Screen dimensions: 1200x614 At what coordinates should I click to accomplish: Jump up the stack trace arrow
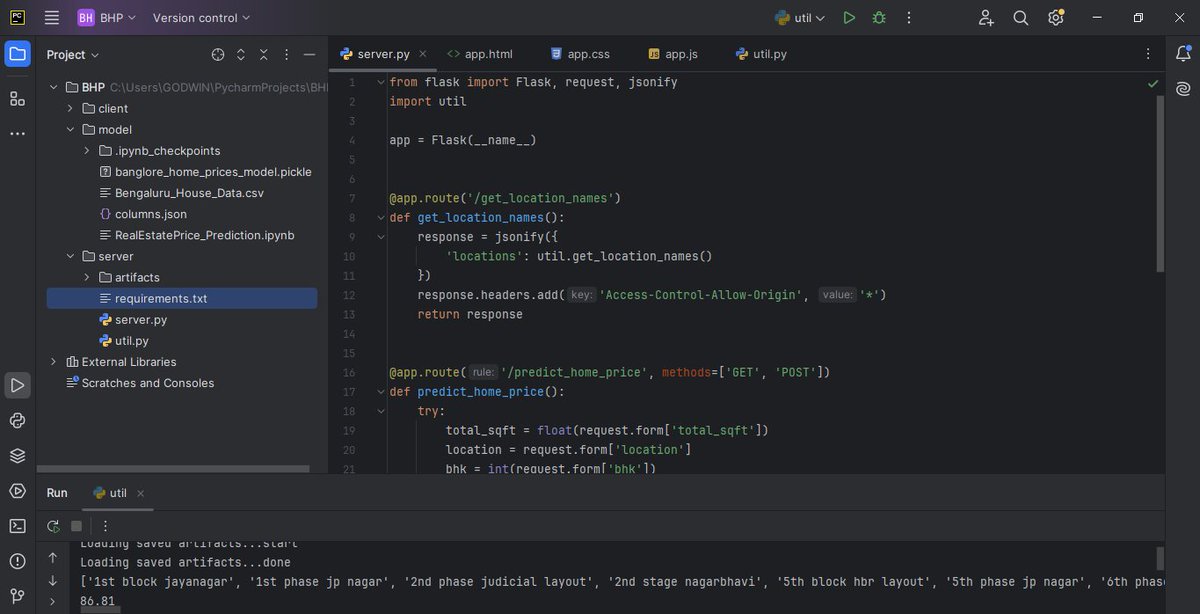coord(53,558)
